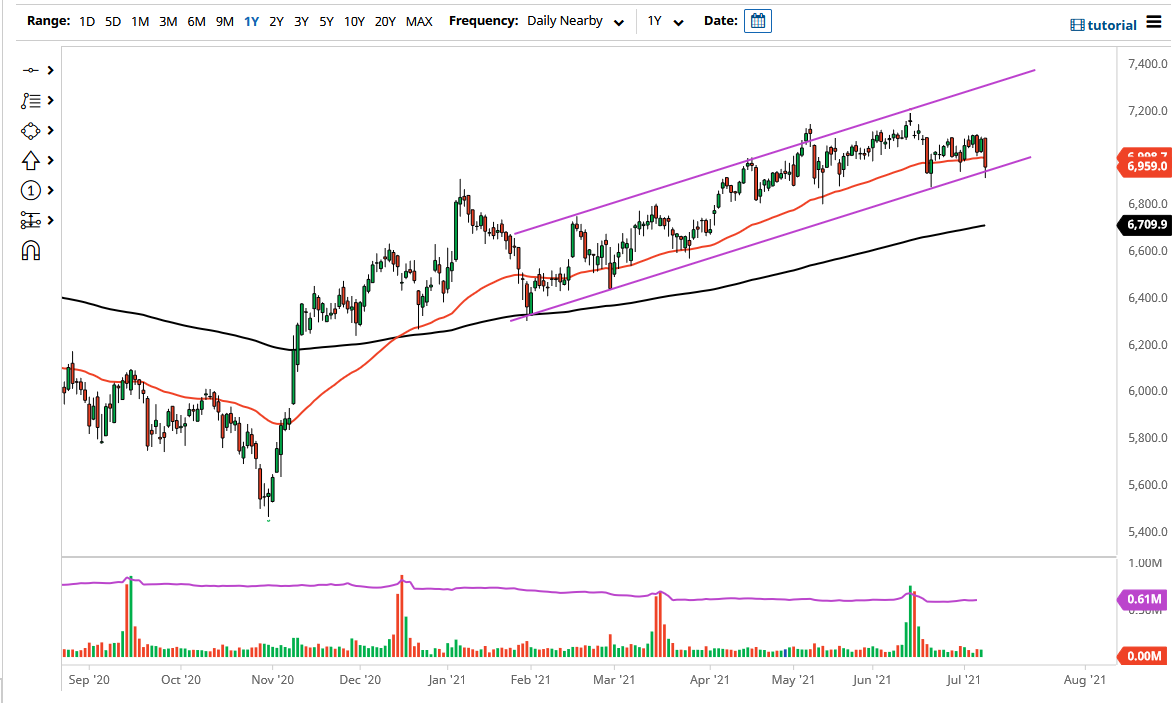Switch range to MAX
Image resolution: width=1176 pixels, height=703 pixels.
pos(419,20)
